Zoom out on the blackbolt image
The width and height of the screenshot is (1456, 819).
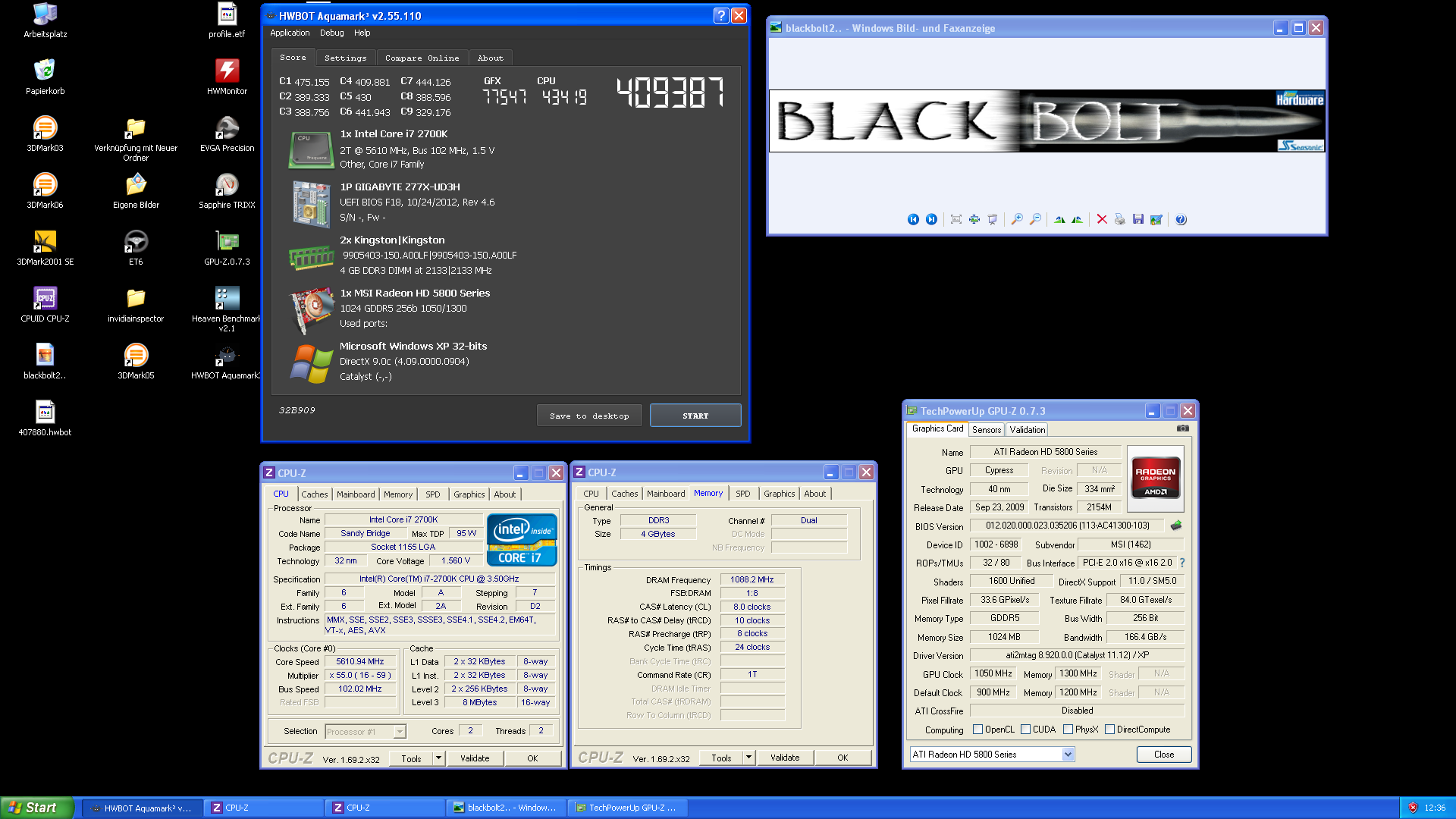(1035, 219)
